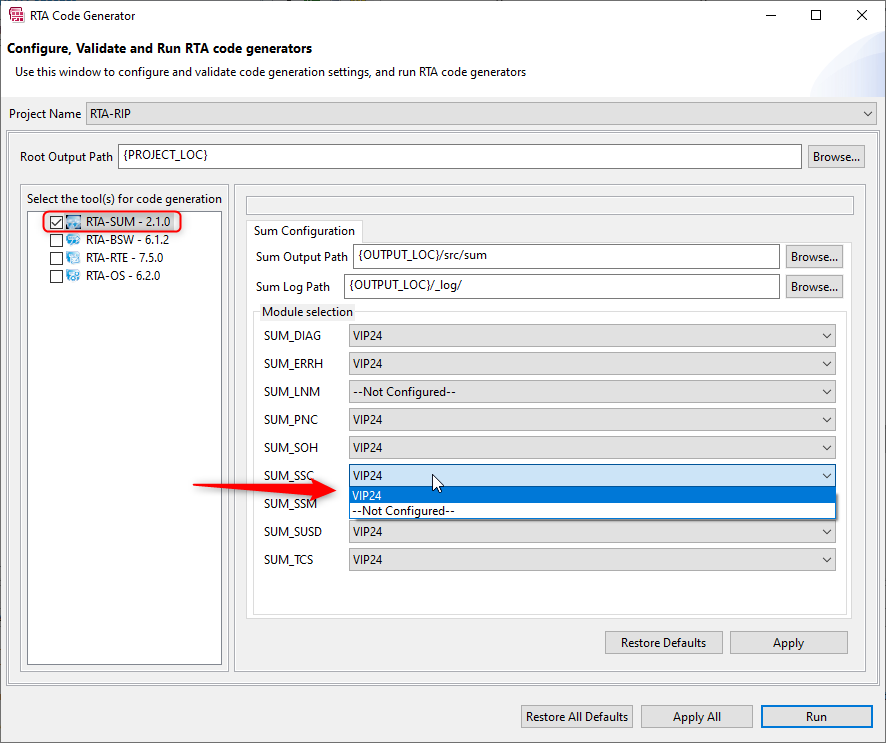This screenshot has height=743, width=886.
Task: Enable the RTA-OS - 6.2.0 checkbox
Action: click(x=56, y=277)
